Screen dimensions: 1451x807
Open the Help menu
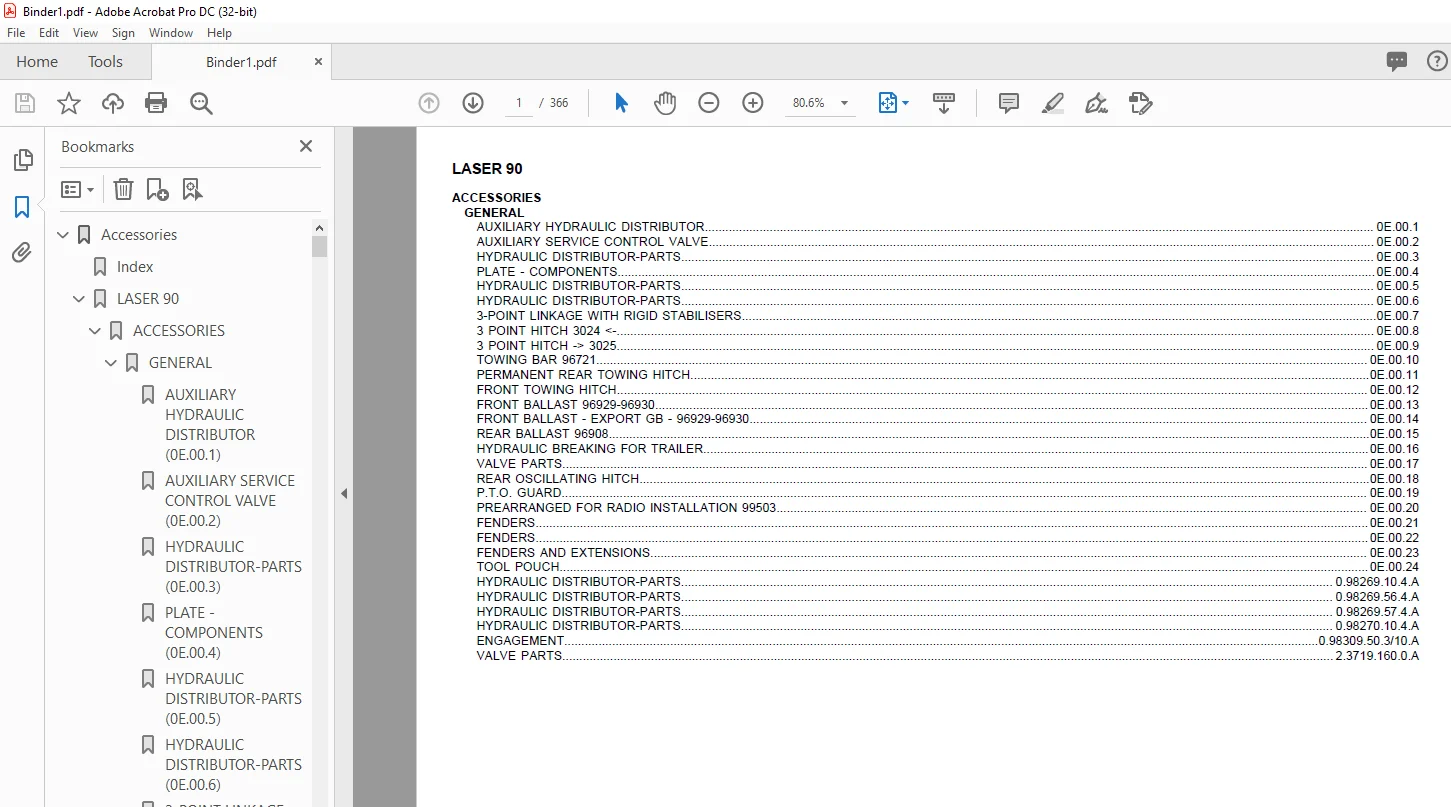pos(219,33)
